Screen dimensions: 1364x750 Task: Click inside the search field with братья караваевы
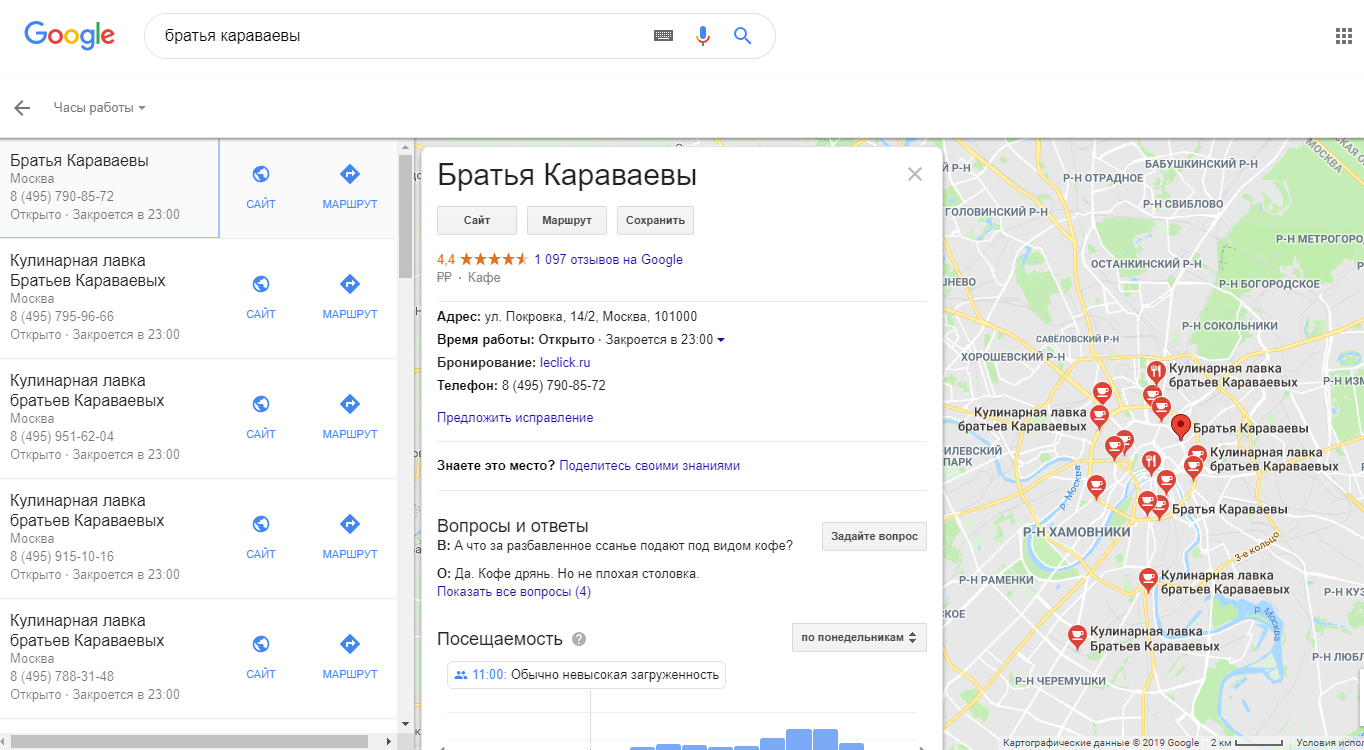pos(400,36)
